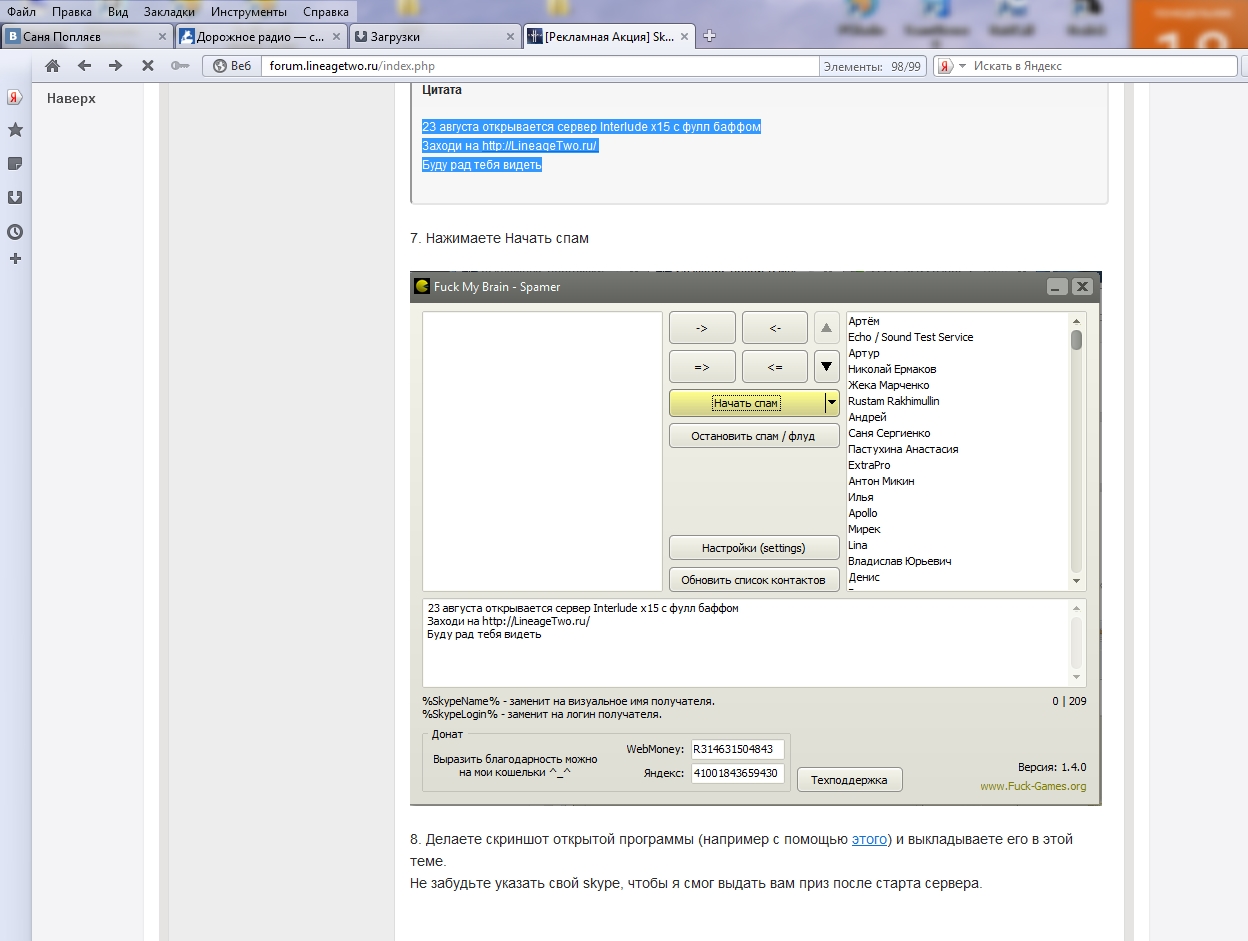This screenshot has width=1248, height=941.
Task: Click the Начать спам button
Action: (746, 403)
